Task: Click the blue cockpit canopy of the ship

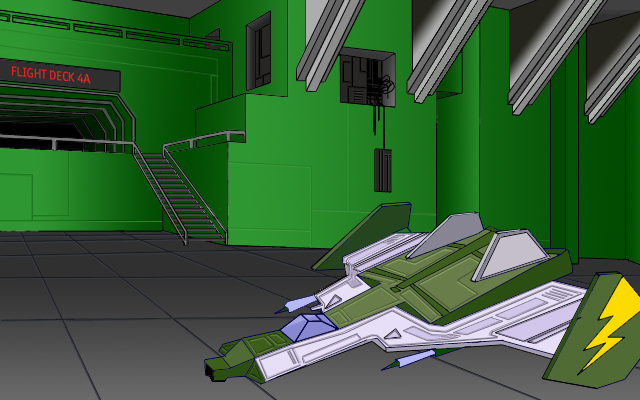Action: click(x=307, y=325)
